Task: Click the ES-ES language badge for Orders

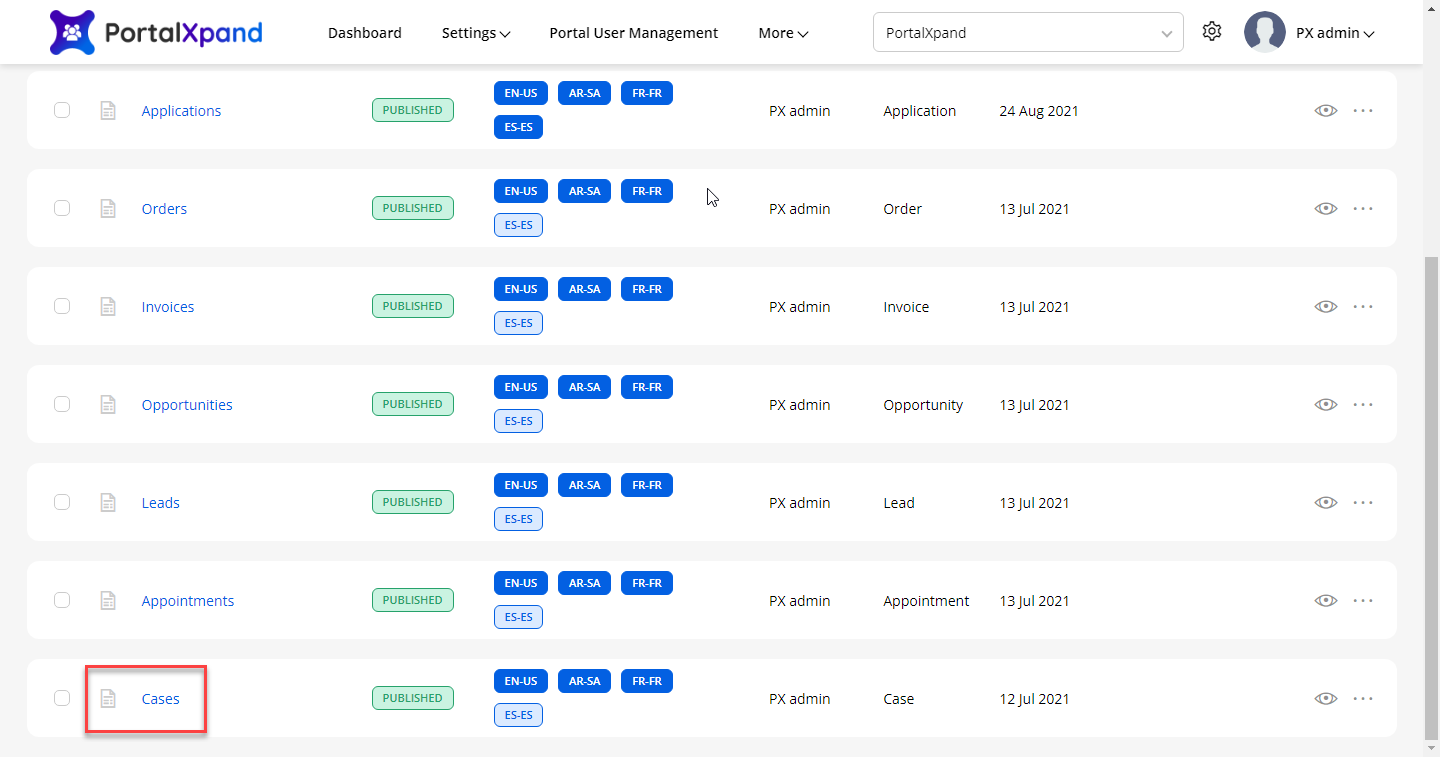Action: click(x=518, y=225)
